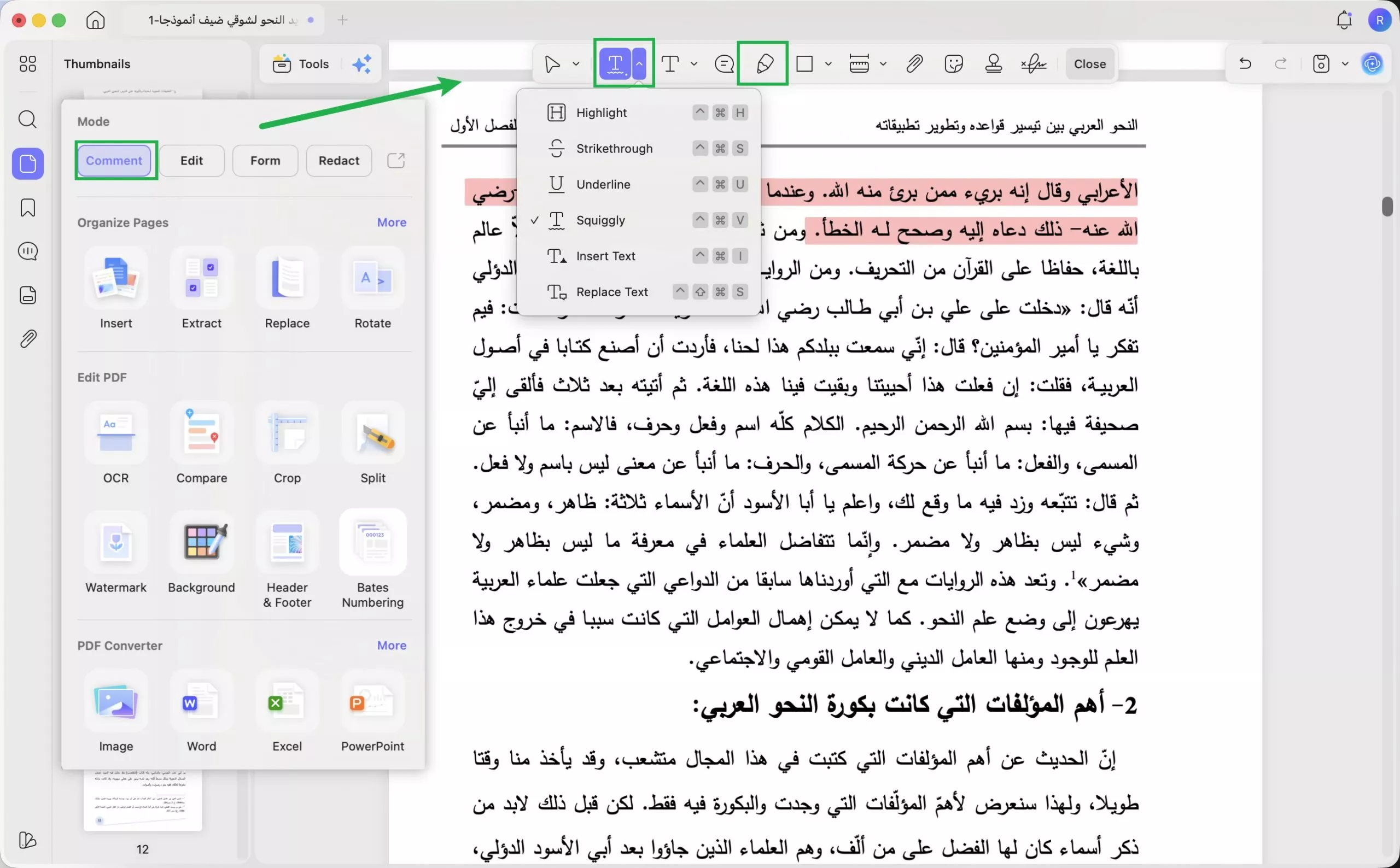Viewport: 1400px width, 868px height.
Task: Click the Close button in toolbar
Action: (1089, 64)
